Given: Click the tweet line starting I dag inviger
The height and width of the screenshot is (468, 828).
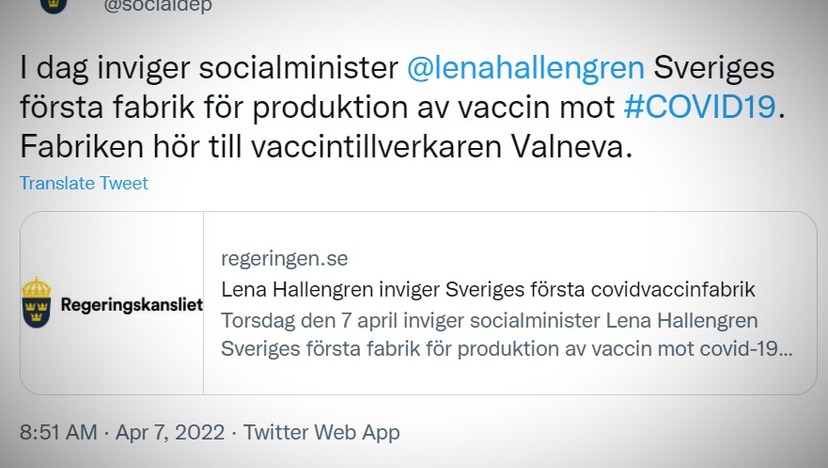Looking at the screenshot, I should coord(397,68).
